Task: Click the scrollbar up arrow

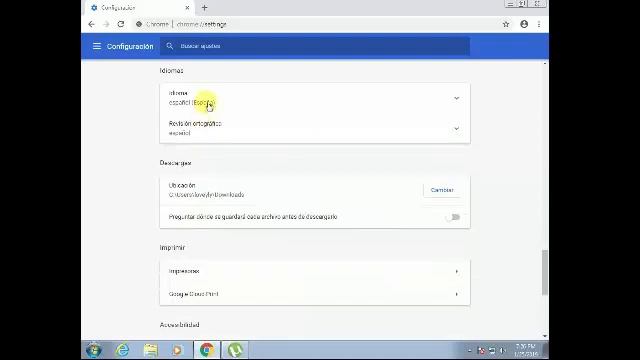Action: tap(545, 63)
